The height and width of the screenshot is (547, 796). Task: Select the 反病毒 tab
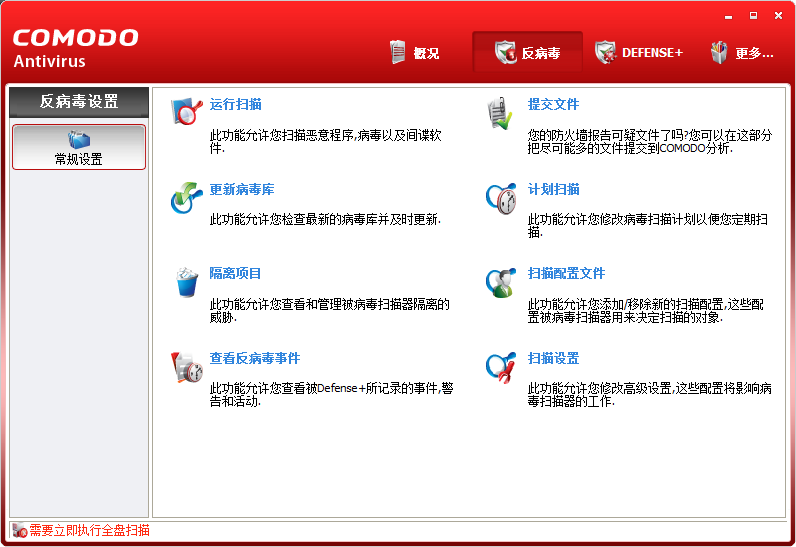tap(527, 52)
